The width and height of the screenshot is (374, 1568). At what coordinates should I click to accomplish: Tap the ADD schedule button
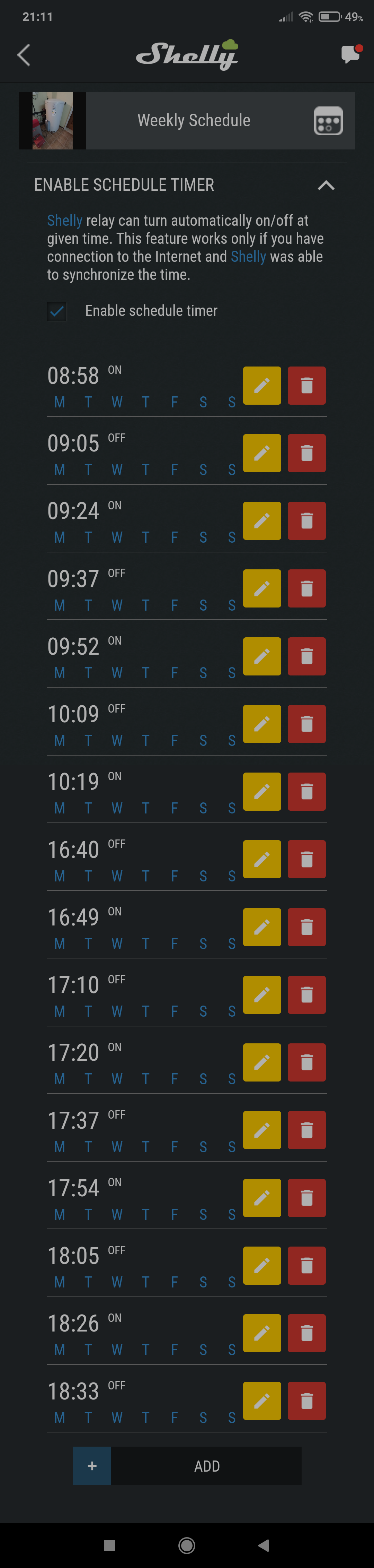[206, 1466]
